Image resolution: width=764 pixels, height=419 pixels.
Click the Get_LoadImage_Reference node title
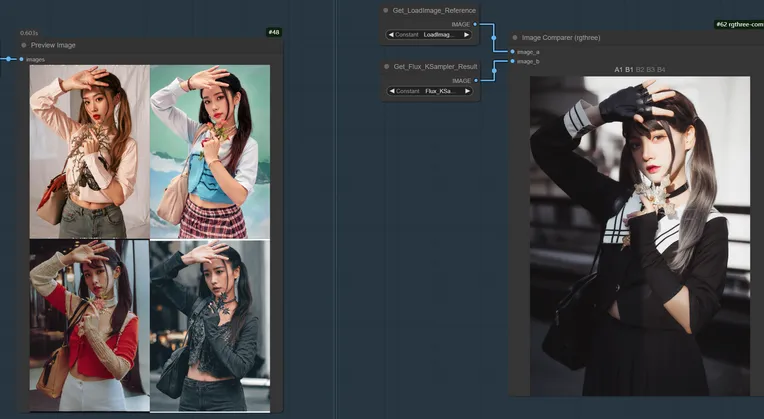tap(434, 10)
